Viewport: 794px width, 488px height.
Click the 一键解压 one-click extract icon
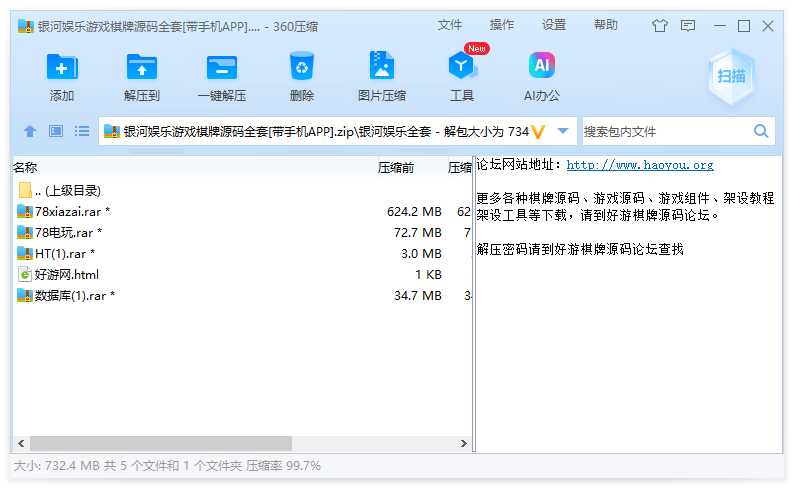pos(222,67)
